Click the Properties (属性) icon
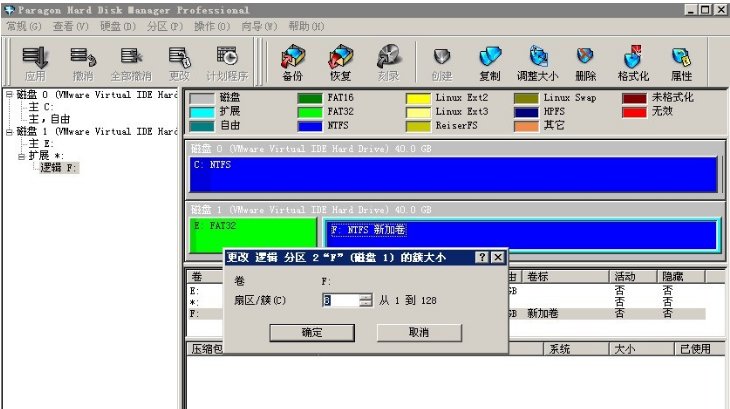This screenshot has width=730, height=409. (x=681, y=64)
